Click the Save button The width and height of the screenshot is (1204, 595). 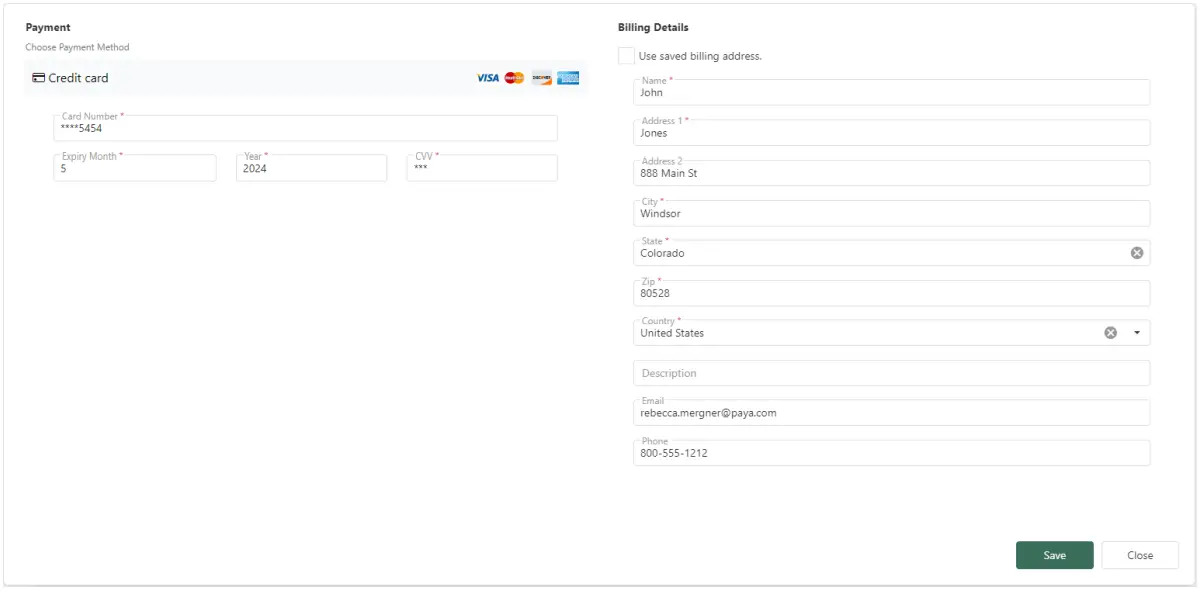click(x=1054, y=555)
